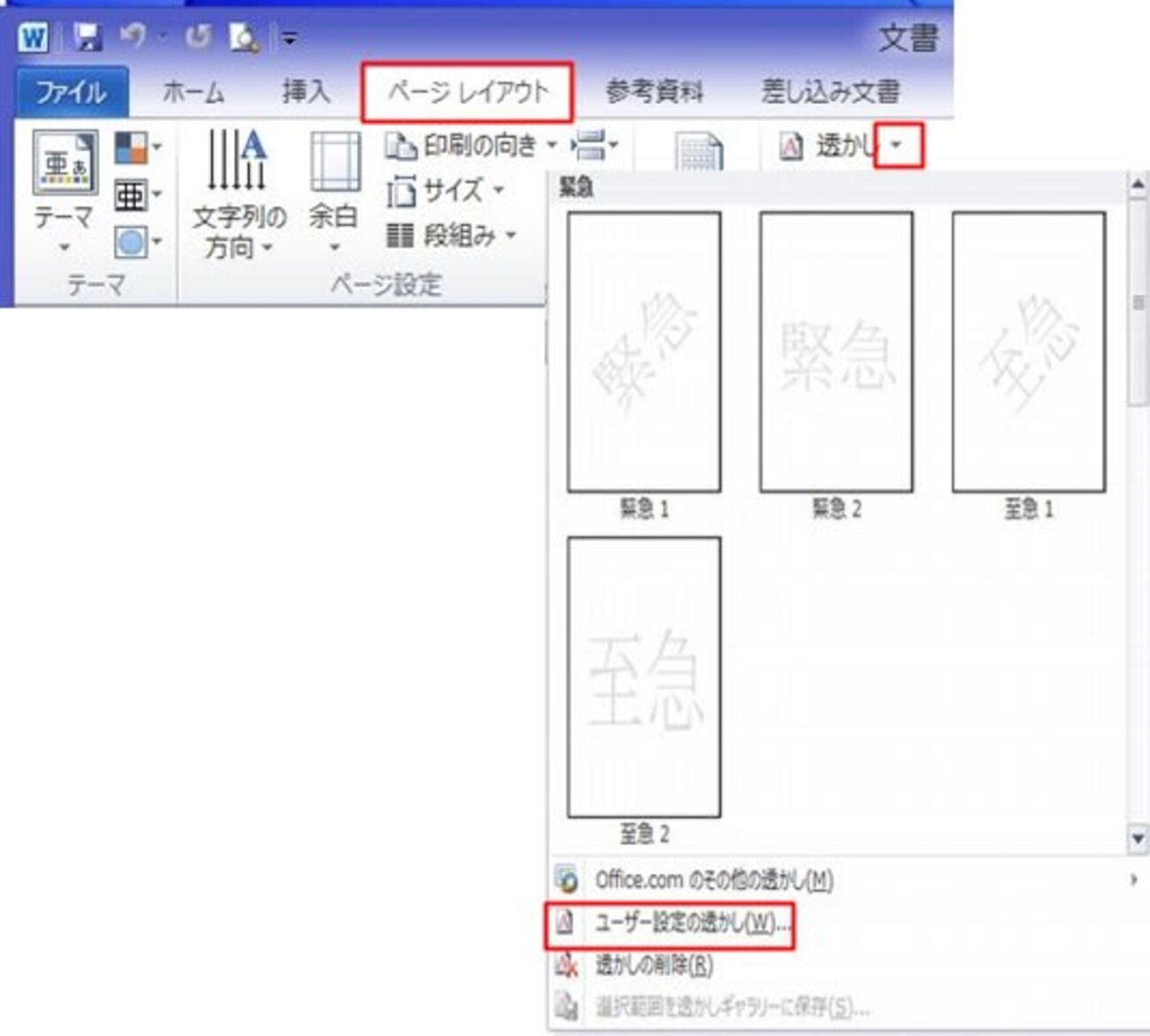Screen dimensions: 1150x1036
Task: Click the Word application icon in title bar
Action: [34, 37]
